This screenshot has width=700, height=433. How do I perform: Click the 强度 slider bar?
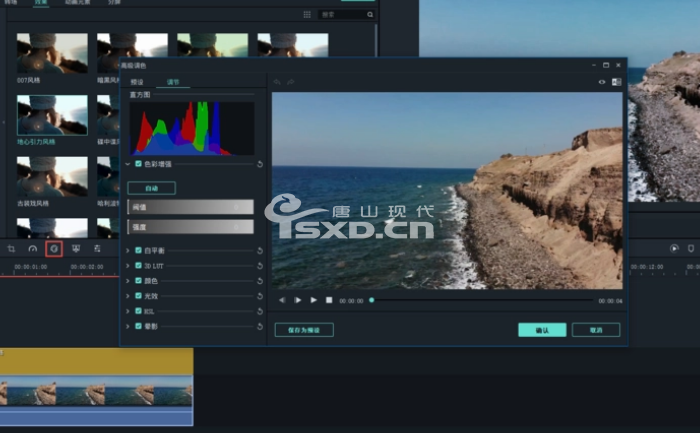(x=191, y=227)
